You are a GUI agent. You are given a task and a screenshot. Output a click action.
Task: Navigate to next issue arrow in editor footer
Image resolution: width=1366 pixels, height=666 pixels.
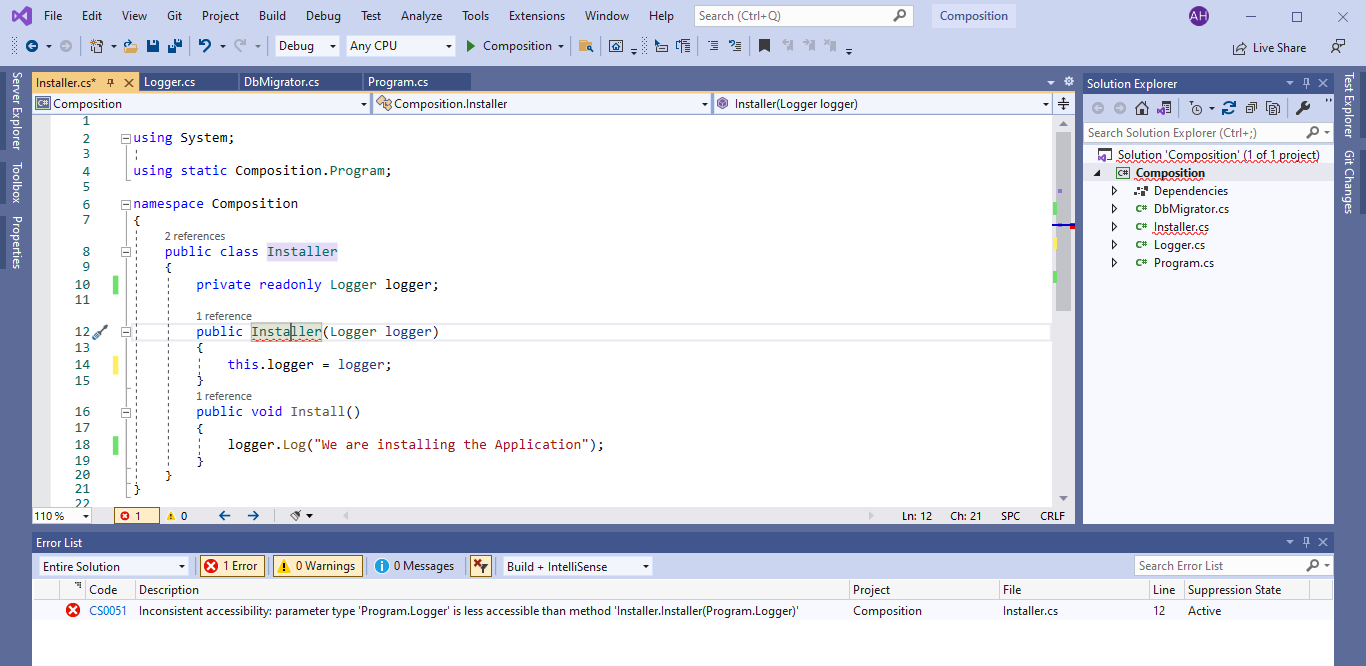[x=253, y=516]
